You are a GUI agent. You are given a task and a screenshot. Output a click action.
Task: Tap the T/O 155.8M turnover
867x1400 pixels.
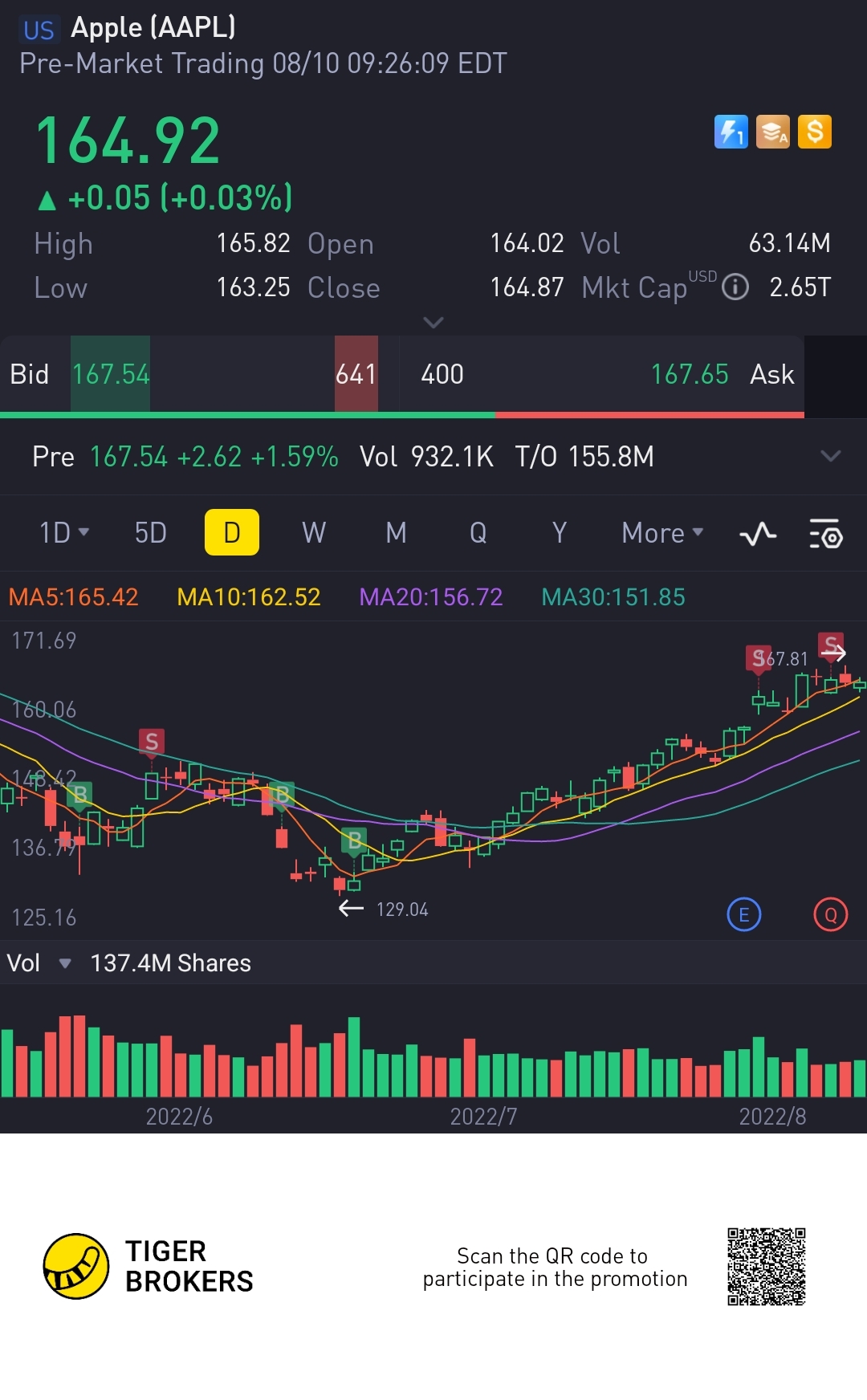pos(584,457)
